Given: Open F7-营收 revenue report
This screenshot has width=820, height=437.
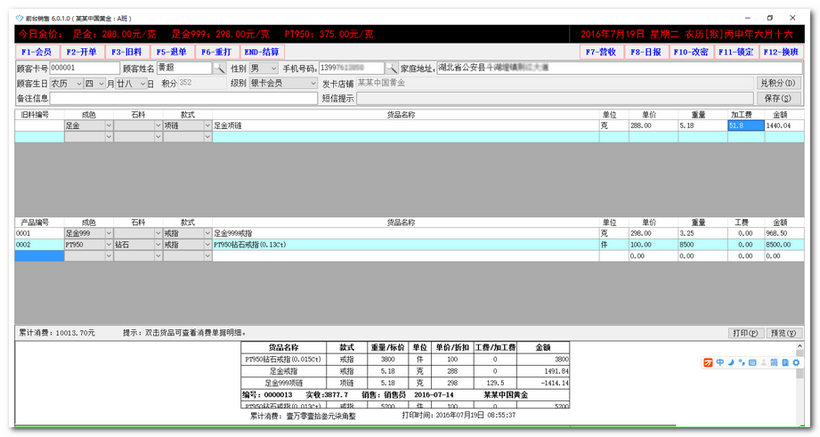Looking at the screenshot, I should 601,52.
